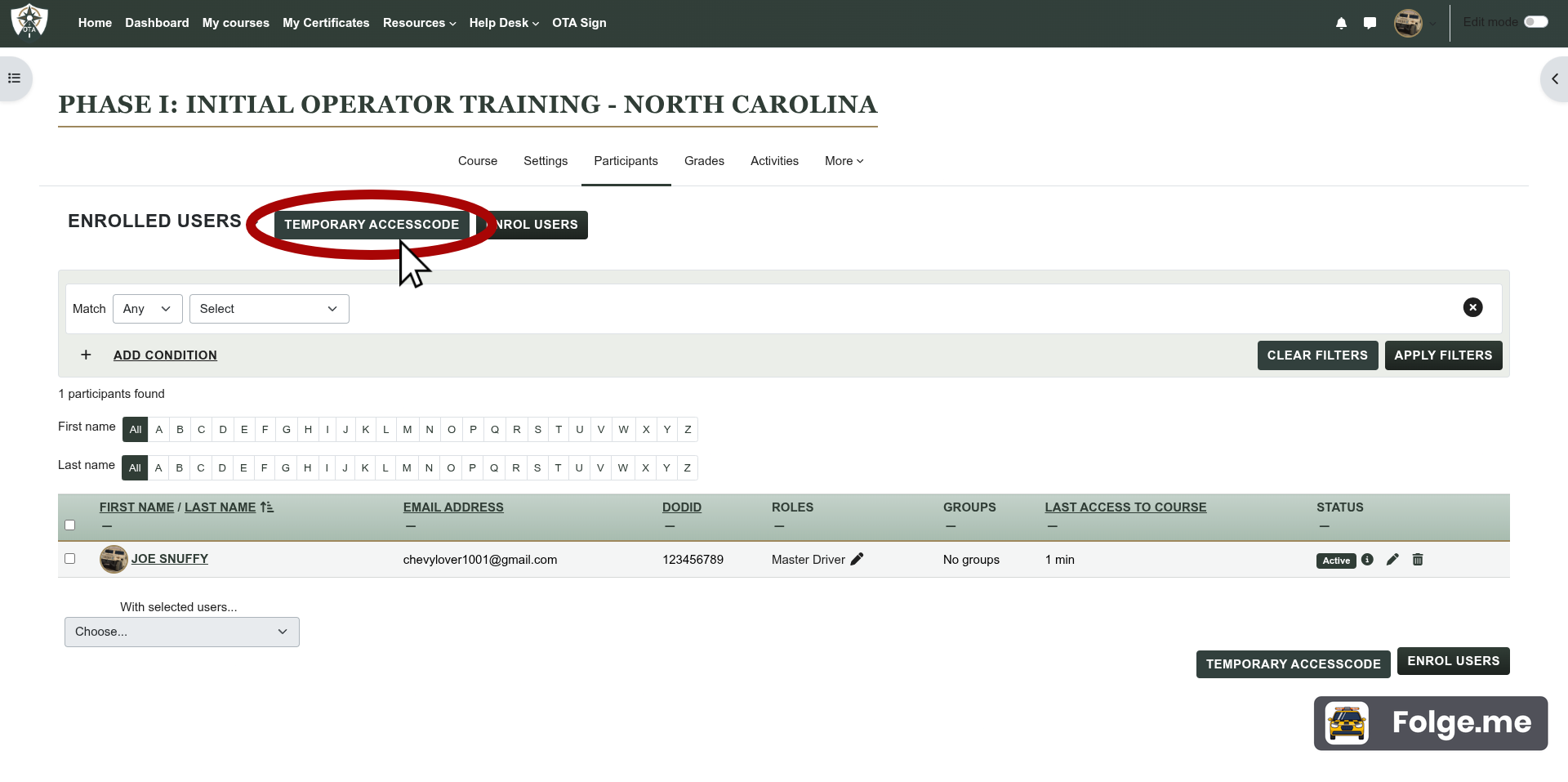Open the Match Any dropdown
Viewport: 1568px width, 782px height.
point(147,309)
